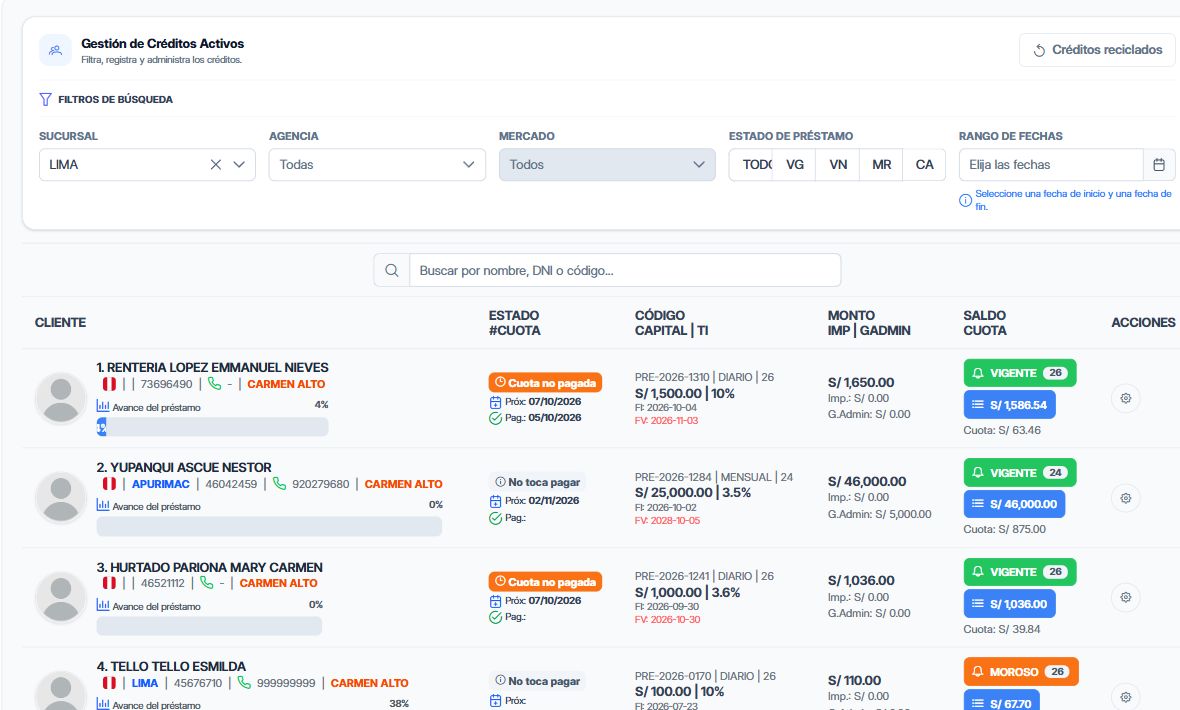
Task: Click the MOROSO 26 badge
Action: [1020, 672]
